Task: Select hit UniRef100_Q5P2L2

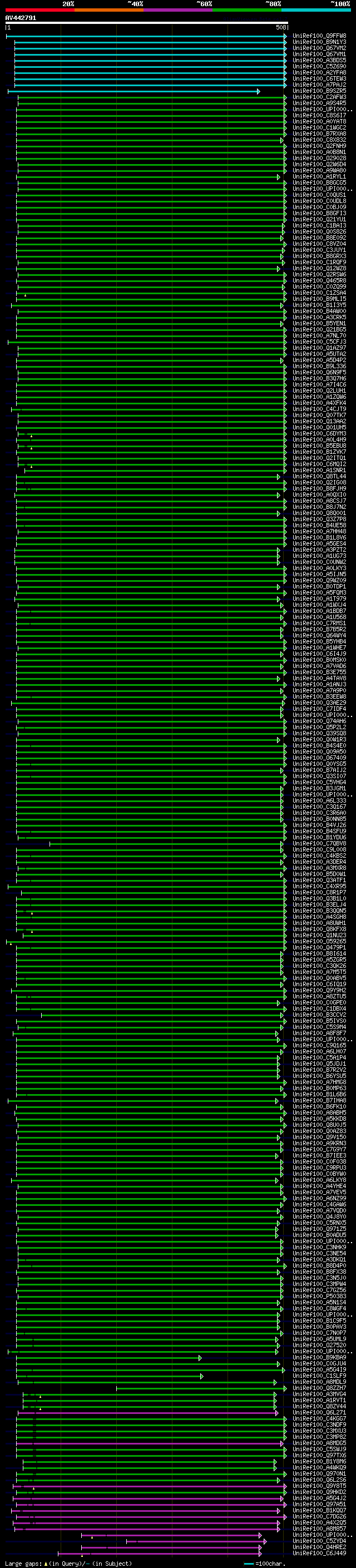Action: (x=319, y=727)
